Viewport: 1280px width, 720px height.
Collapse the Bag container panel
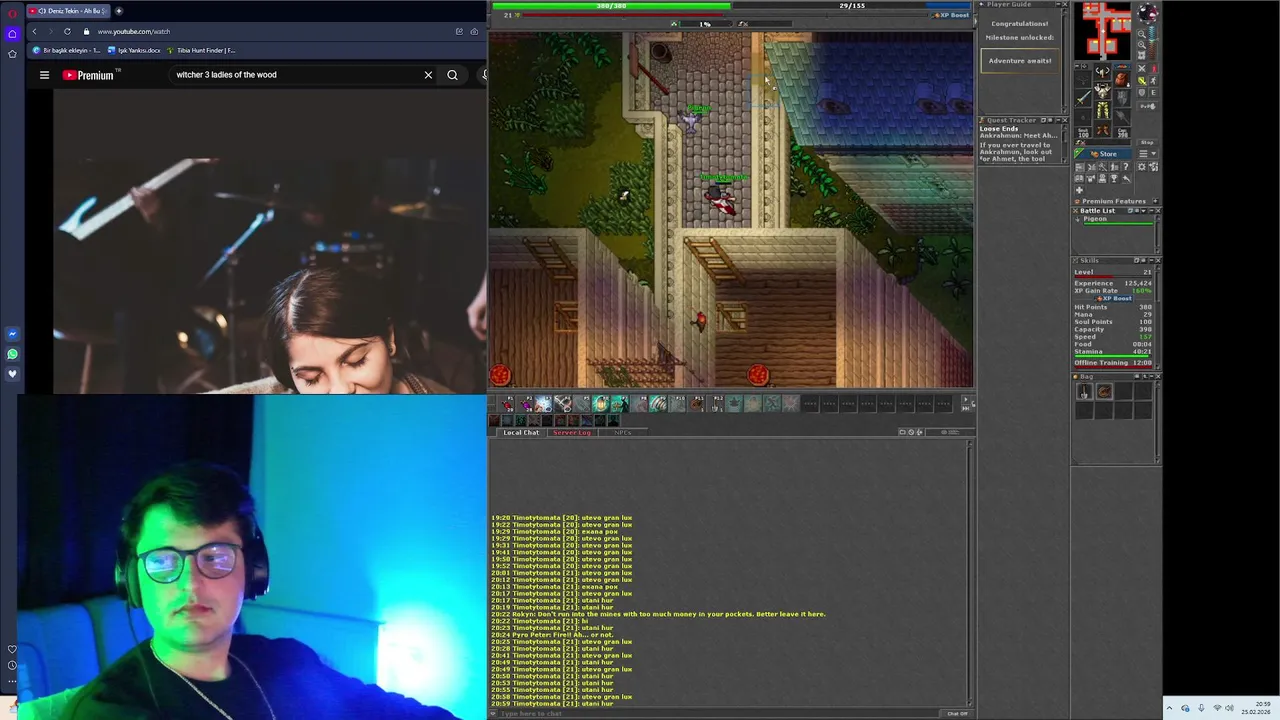pyautogui.click(x=1151, y=377)
